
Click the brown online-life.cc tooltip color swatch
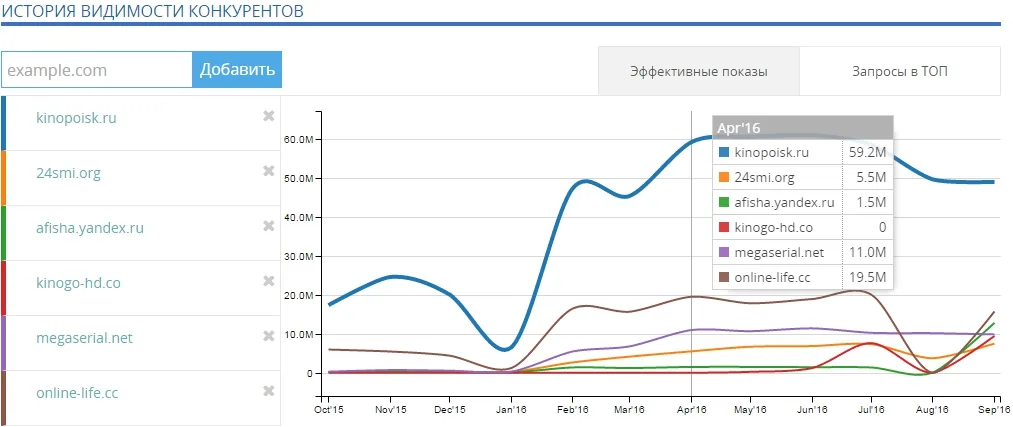tap(724, 277)
